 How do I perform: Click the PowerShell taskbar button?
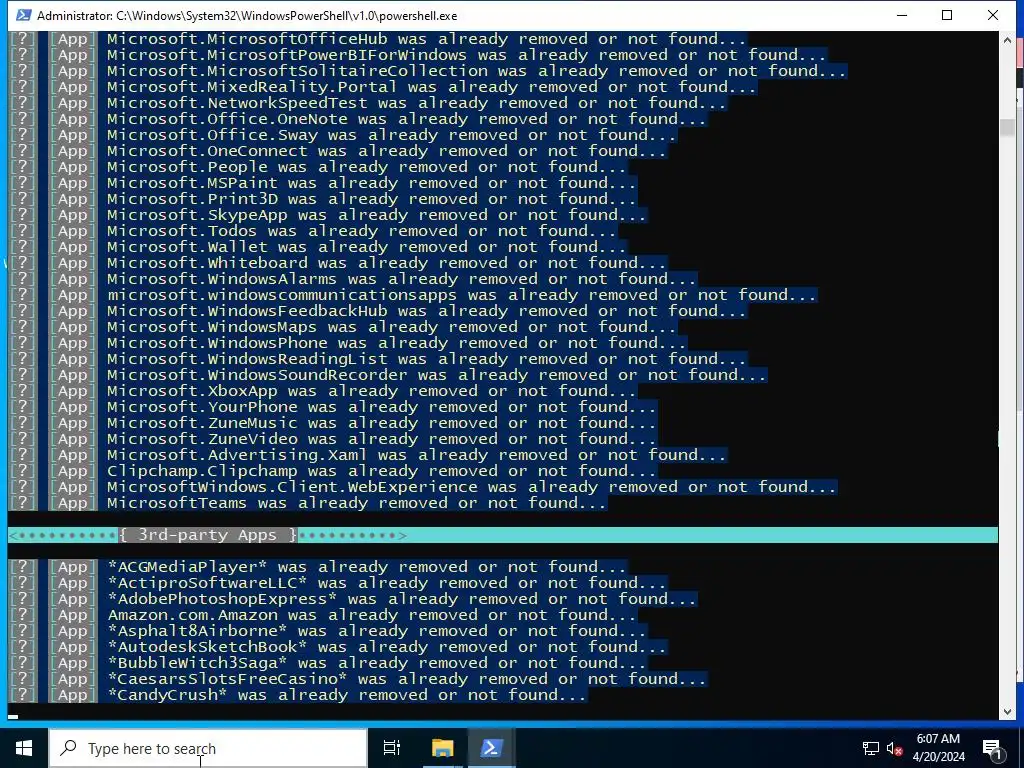pyautogui.click(x=491, y=748)
